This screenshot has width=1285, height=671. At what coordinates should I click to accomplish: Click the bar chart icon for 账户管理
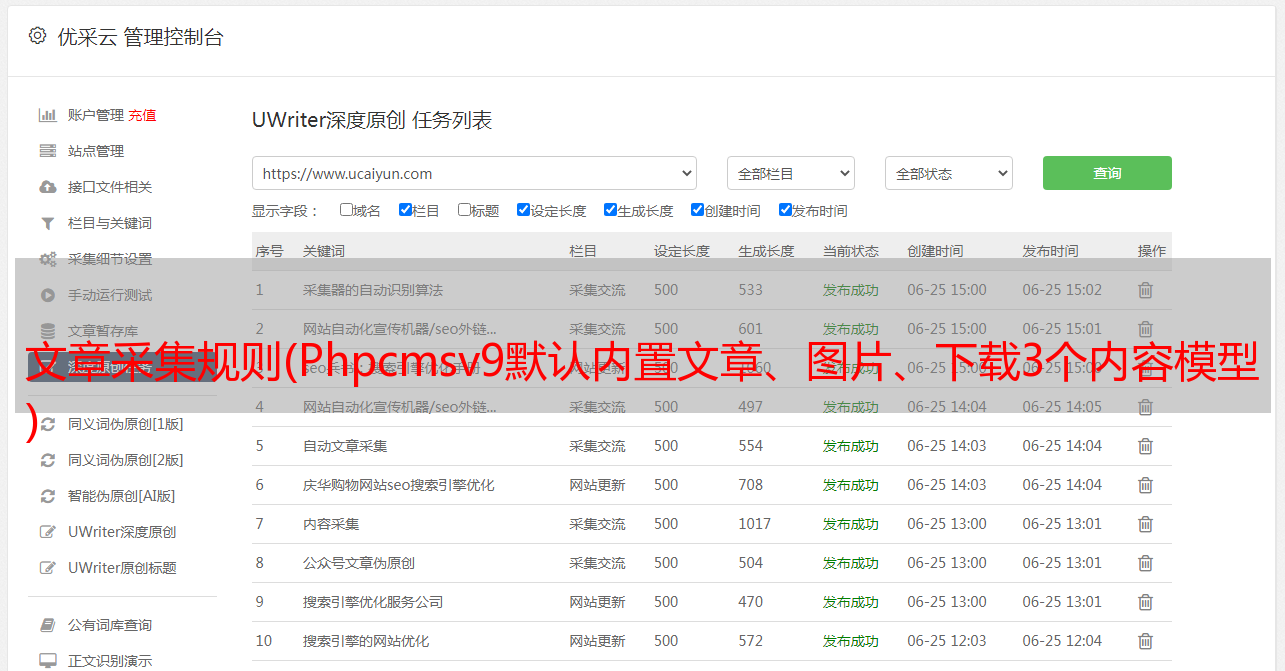[47, 115]
